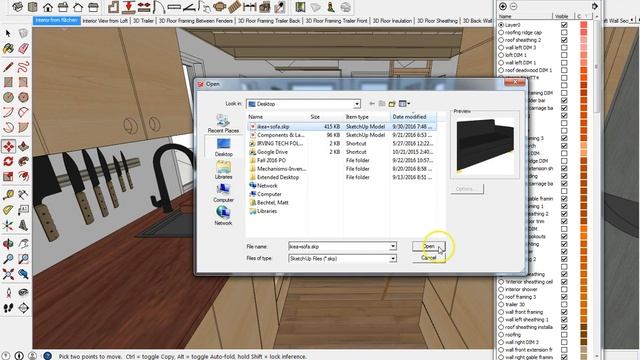Click the File name input field
The image size is (640, 360).
point(339,247)
